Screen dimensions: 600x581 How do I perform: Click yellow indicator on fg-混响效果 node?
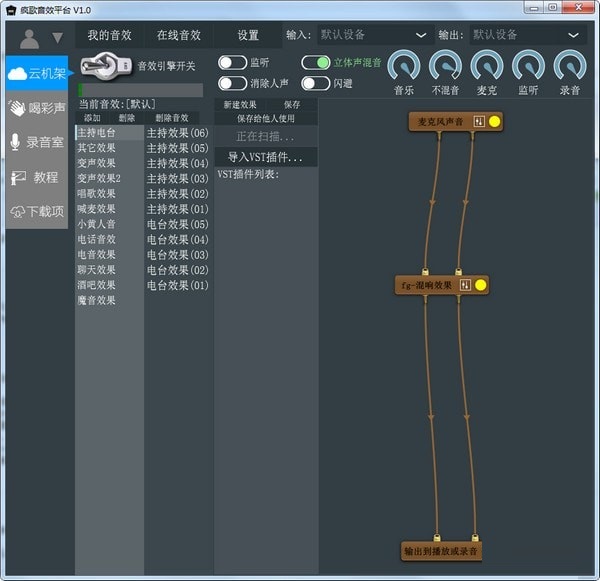[480, 285]
